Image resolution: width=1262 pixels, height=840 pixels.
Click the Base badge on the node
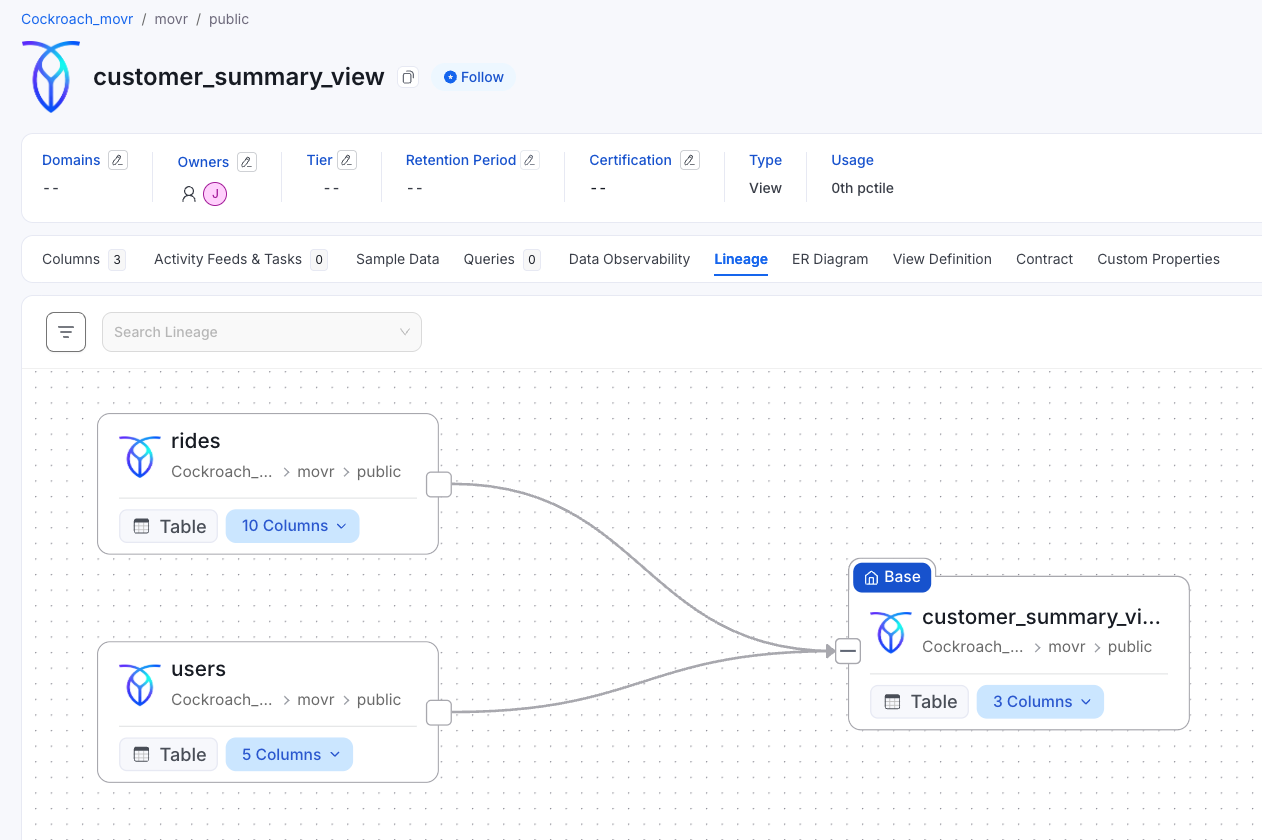click(892, 577)
